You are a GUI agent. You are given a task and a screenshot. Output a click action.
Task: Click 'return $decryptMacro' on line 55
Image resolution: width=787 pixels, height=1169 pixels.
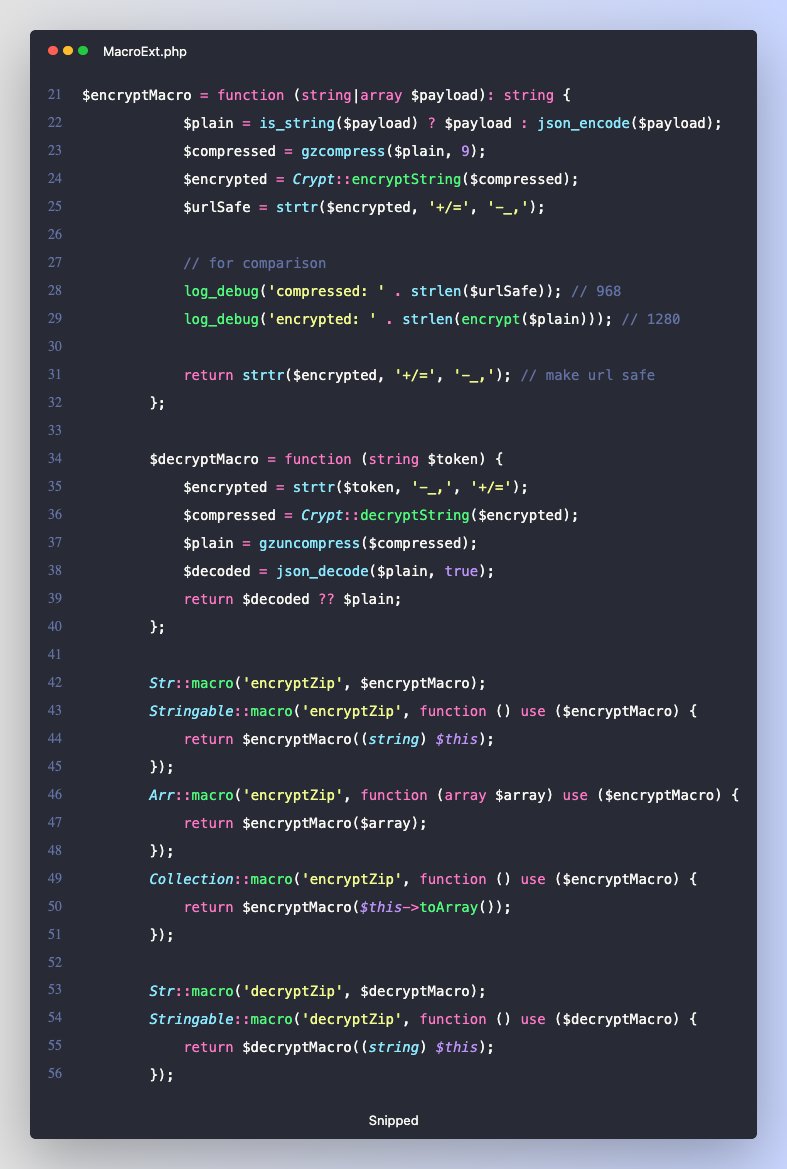pyautogui.click(x=267, y=1047)
